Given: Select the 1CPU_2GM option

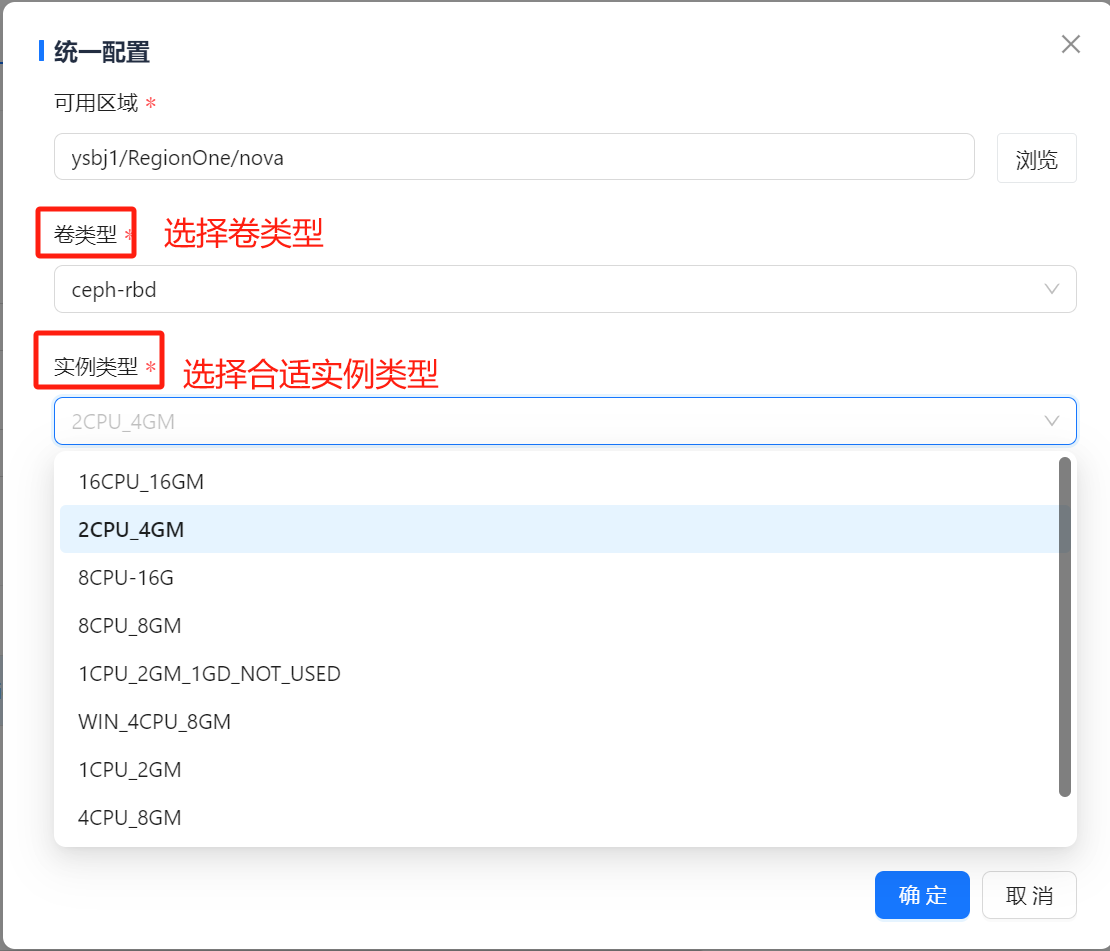Looking at the screenshot, I should click(130, 770).
